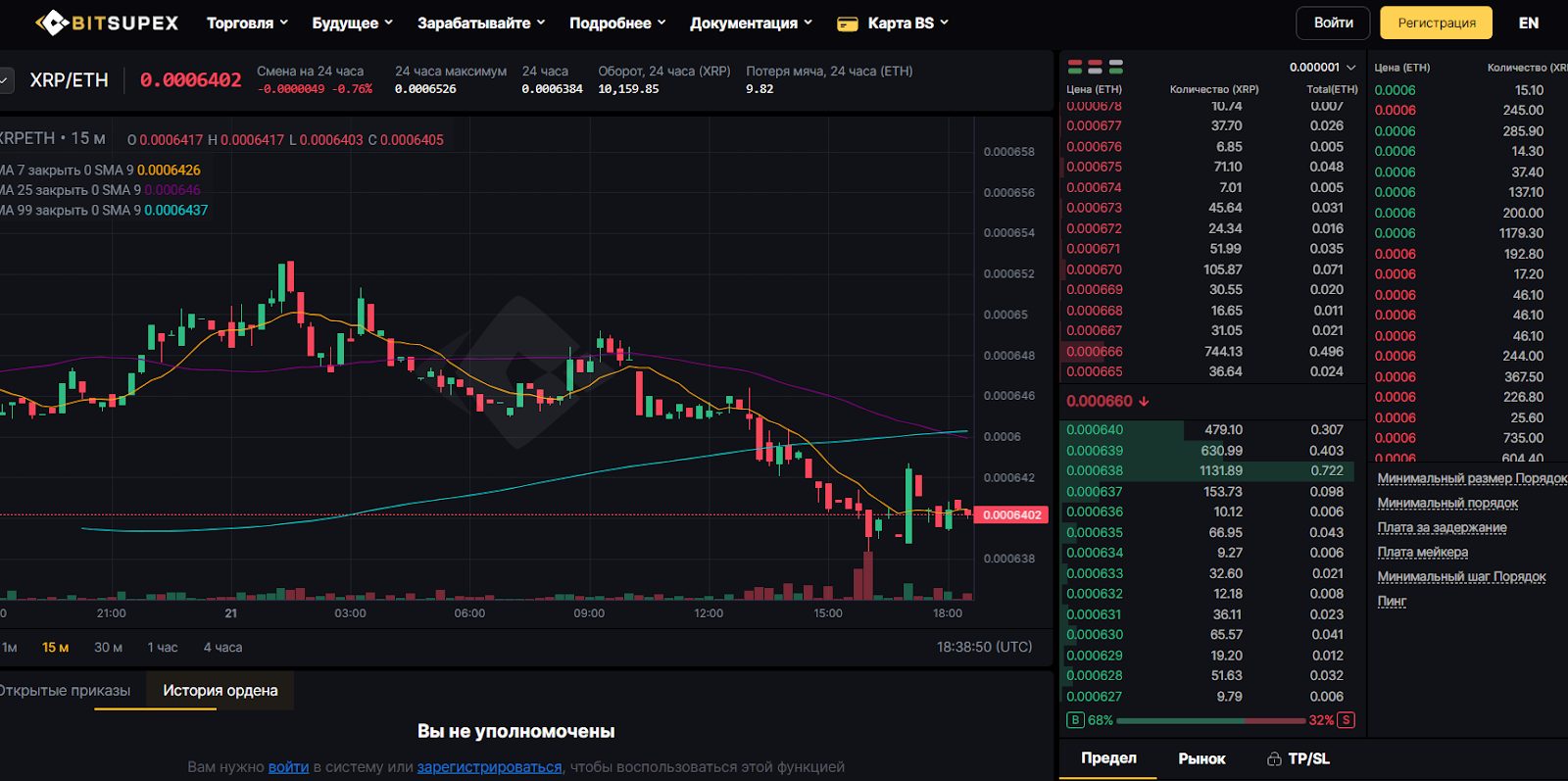Follow the зарегистрироваться link

point(489,767)
